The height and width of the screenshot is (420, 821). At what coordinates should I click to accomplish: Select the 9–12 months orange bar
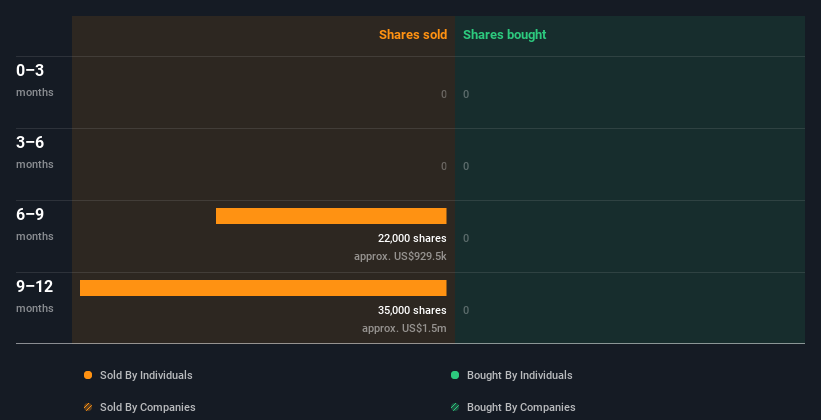click(x=263, y=288)
